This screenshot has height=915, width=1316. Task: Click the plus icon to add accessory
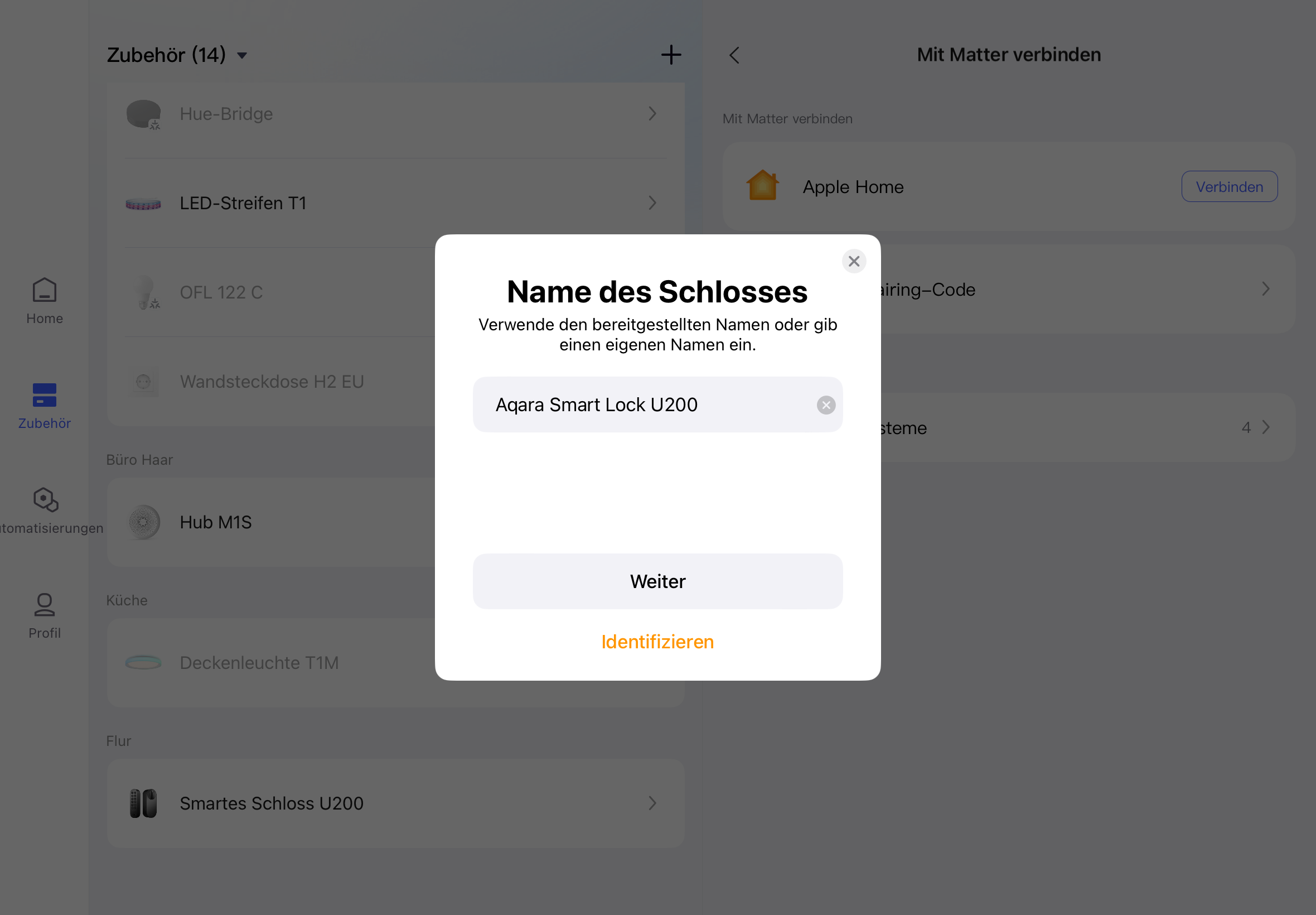tap(671, 55)
